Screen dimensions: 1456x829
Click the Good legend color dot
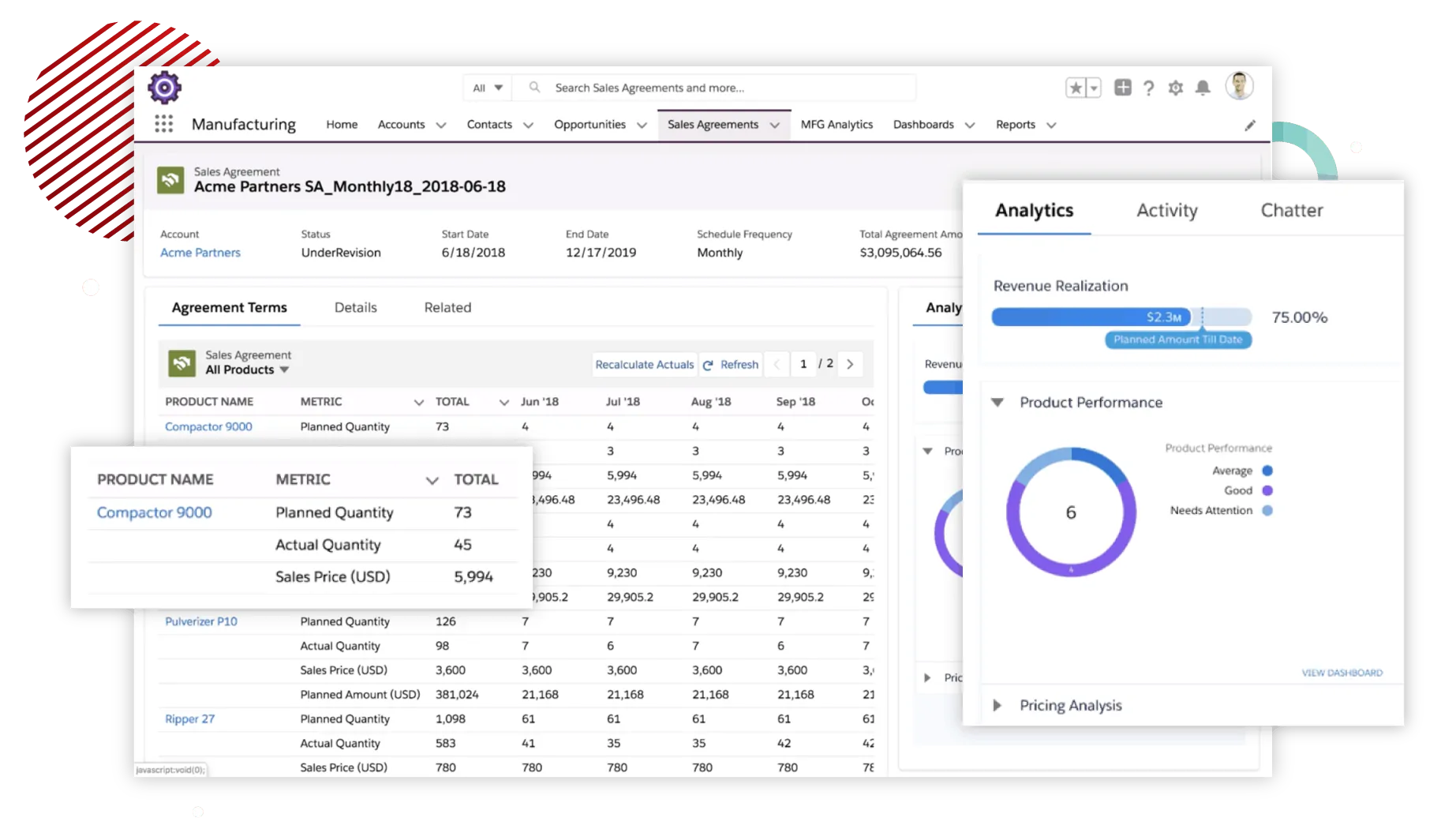pos(1267,491)
